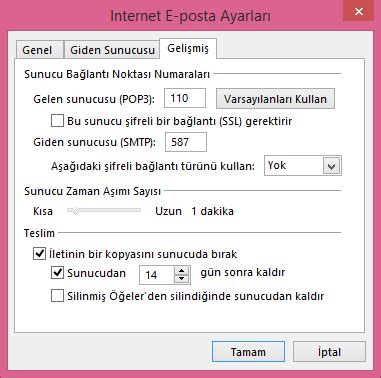Click the İptal button
381x378 pixels.
point(329,352)
